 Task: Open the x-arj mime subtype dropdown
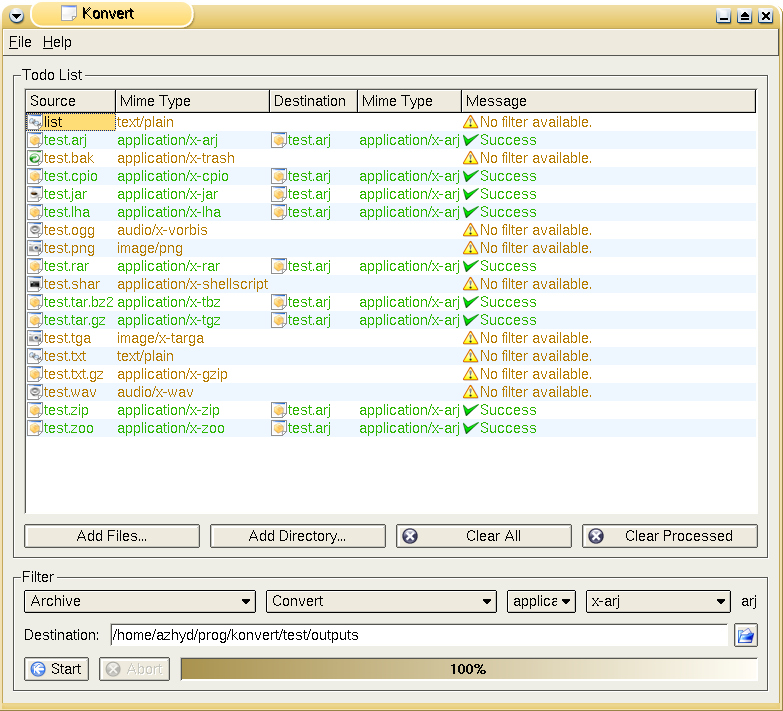[x=658, y=601]
